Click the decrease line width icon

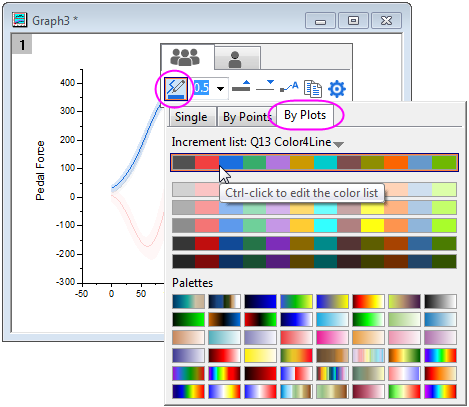(265, 86)
